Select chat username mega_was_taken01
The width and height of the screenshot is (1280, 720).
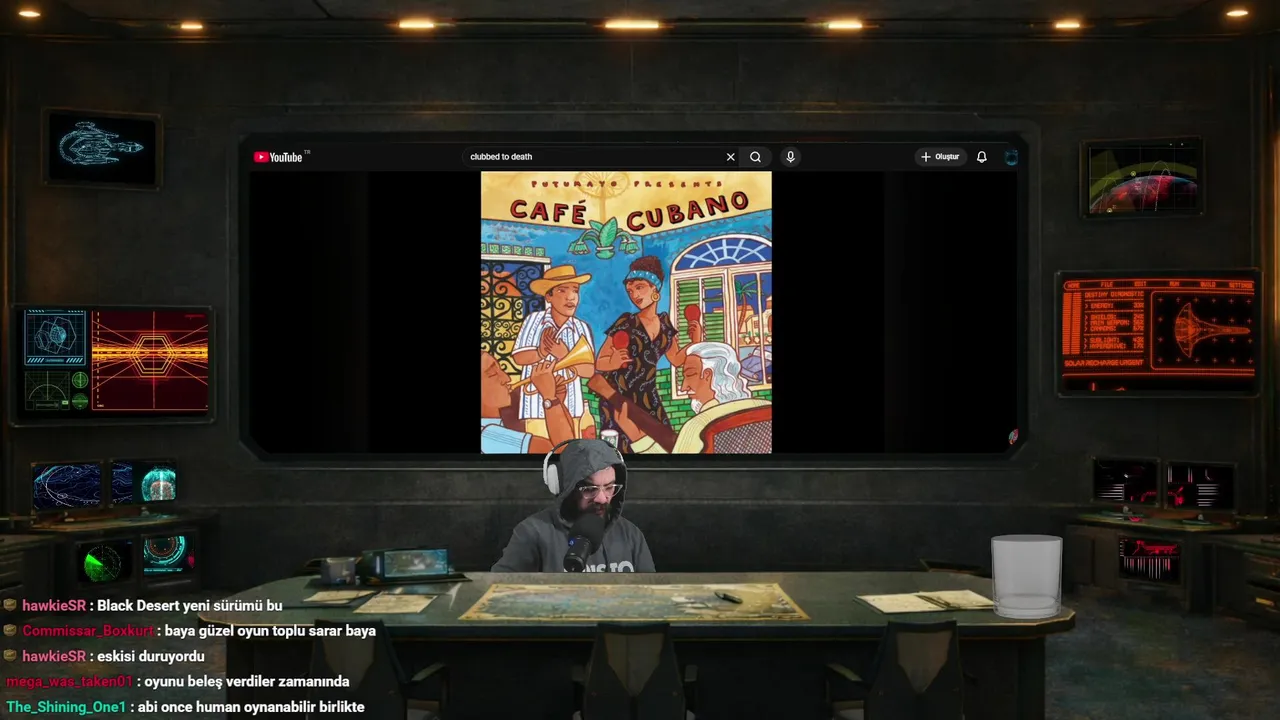tap(69, 682)
